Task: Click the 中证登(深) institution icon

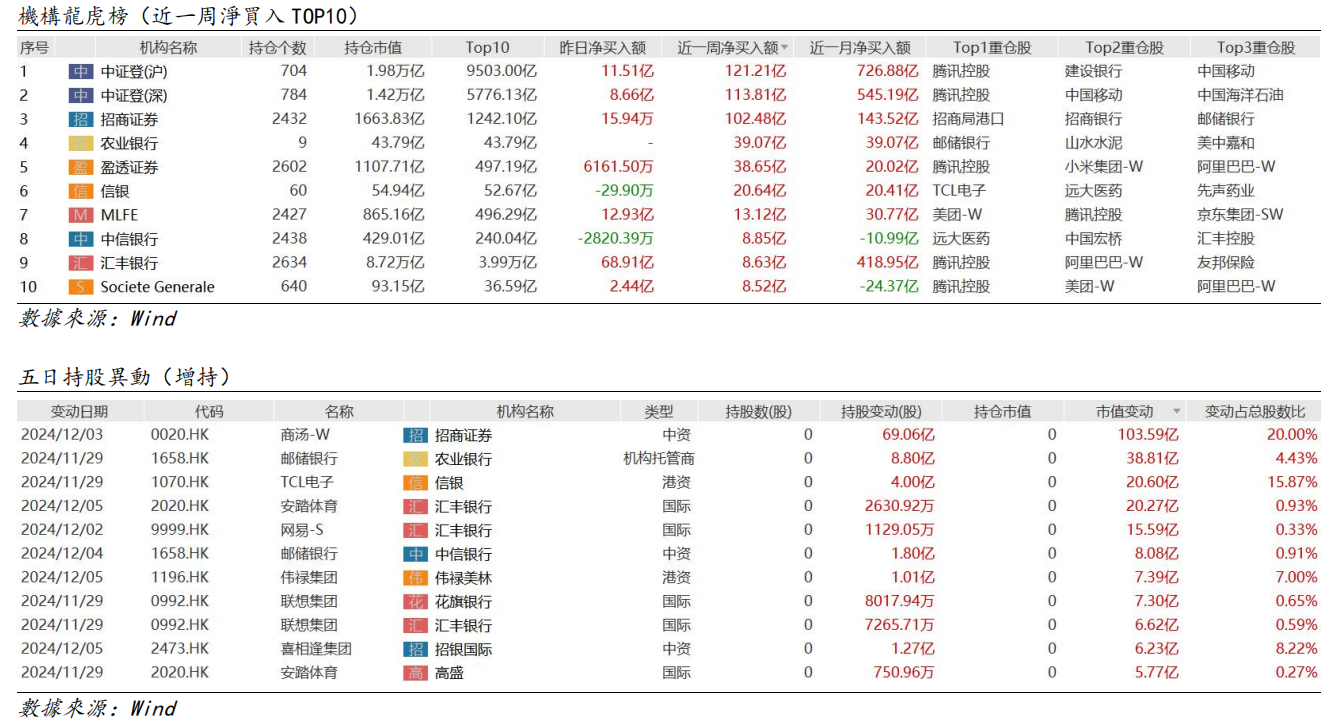Action: click(80, 95)
